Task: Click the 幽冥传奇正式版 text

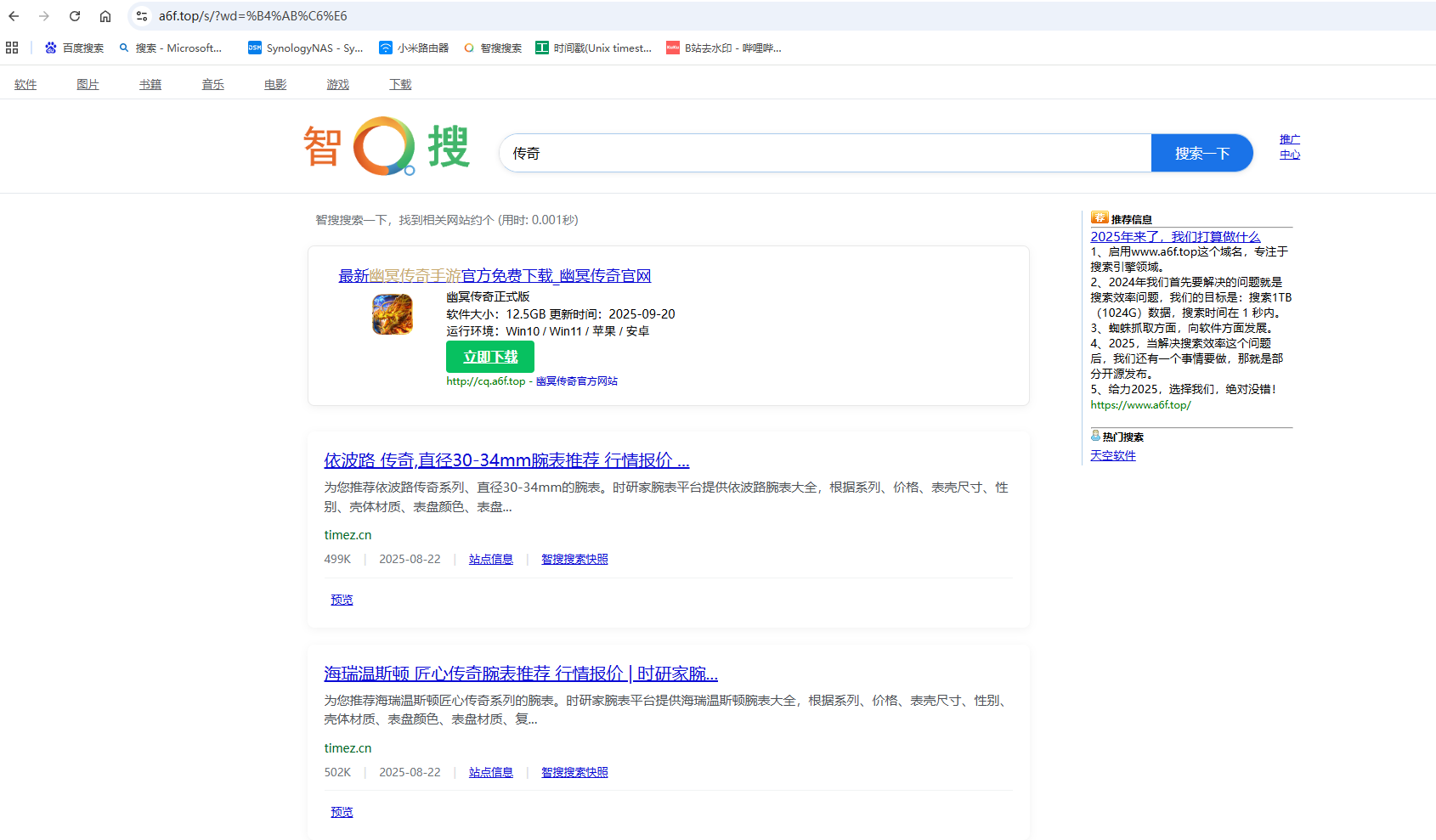Action: pos(488,296)
